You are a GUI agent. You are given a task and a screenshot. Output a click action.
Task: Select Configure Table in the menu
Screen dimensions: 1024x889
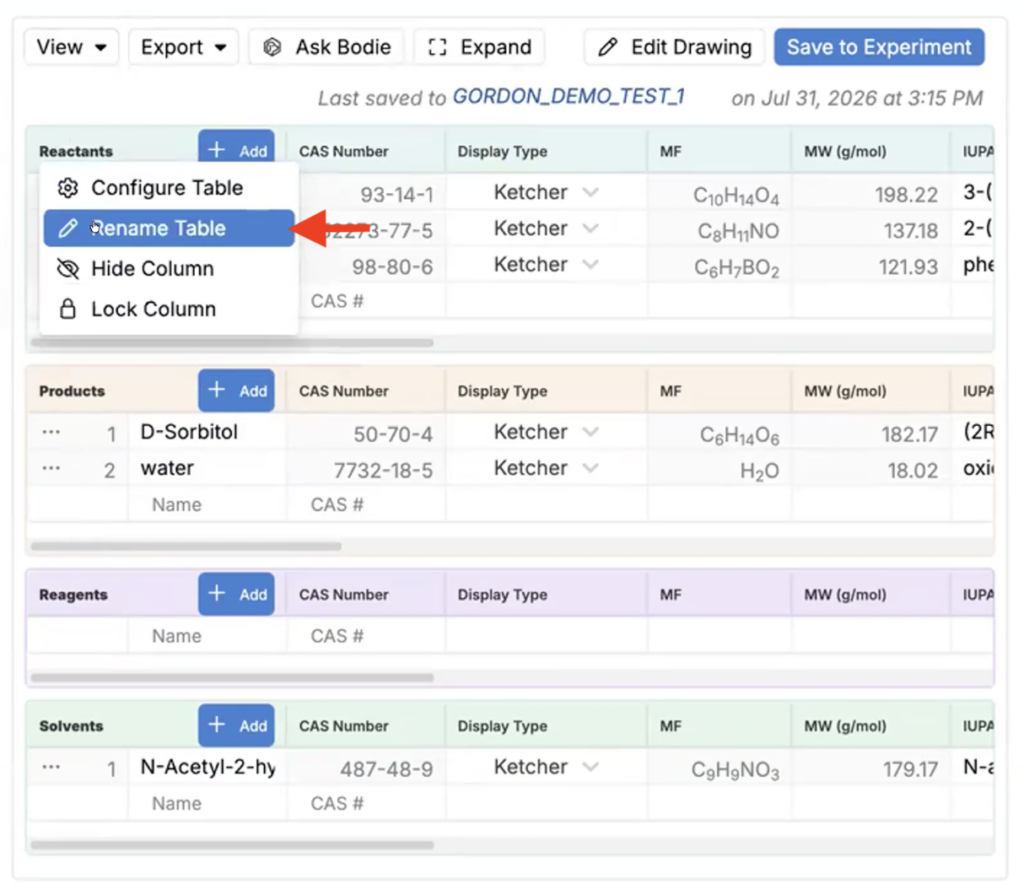pos(168,188)
